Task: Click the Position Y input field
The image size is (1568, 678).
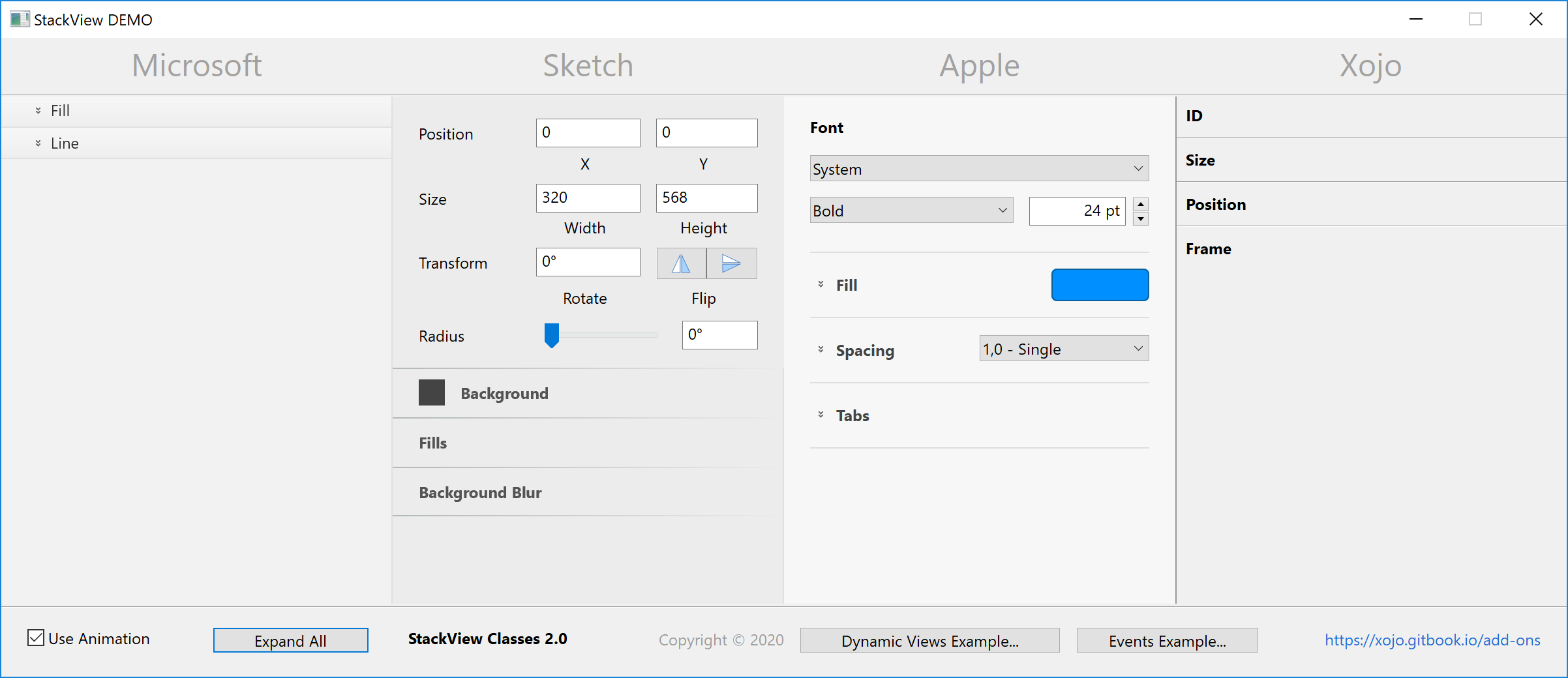Action: pos(706,132)
